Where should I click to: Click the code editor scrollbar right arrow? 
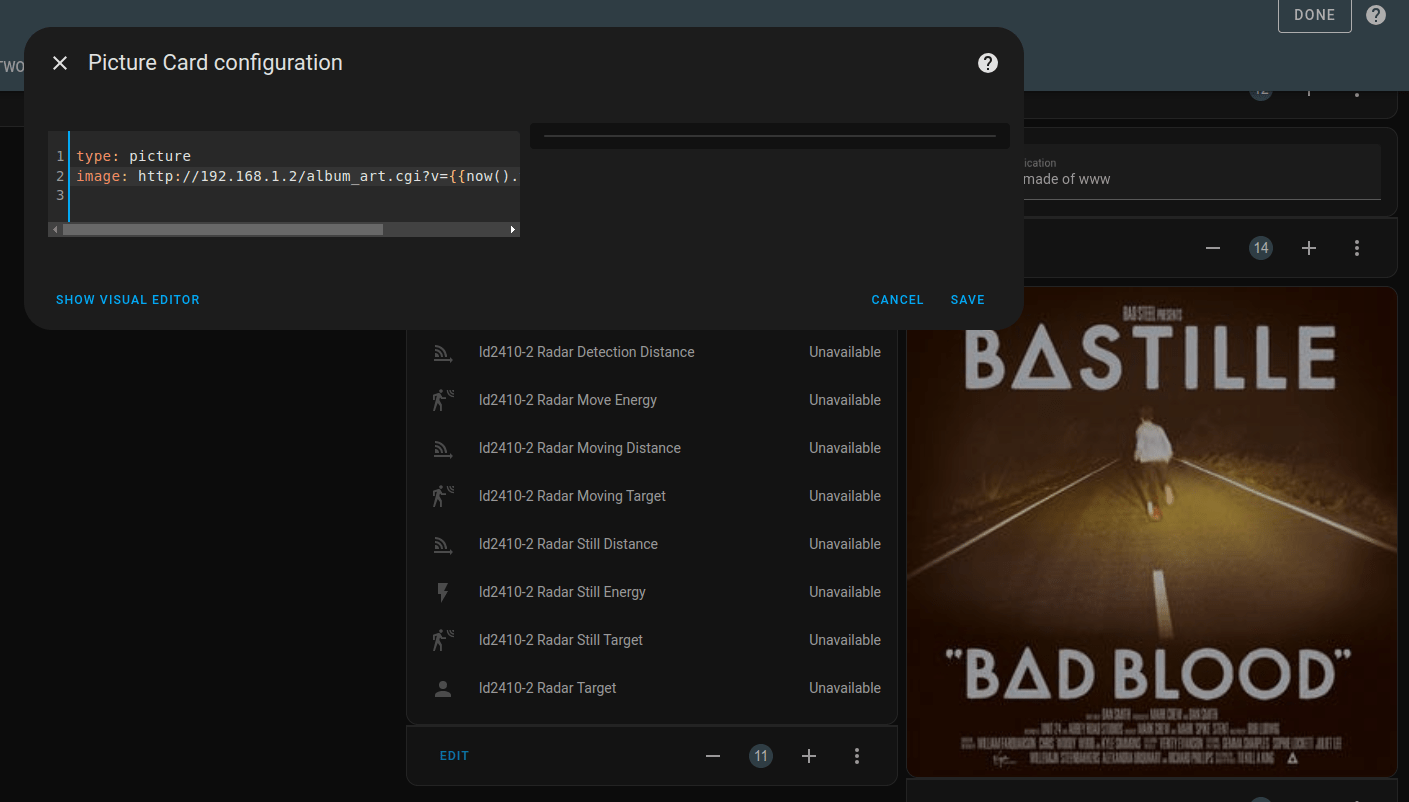513,229
